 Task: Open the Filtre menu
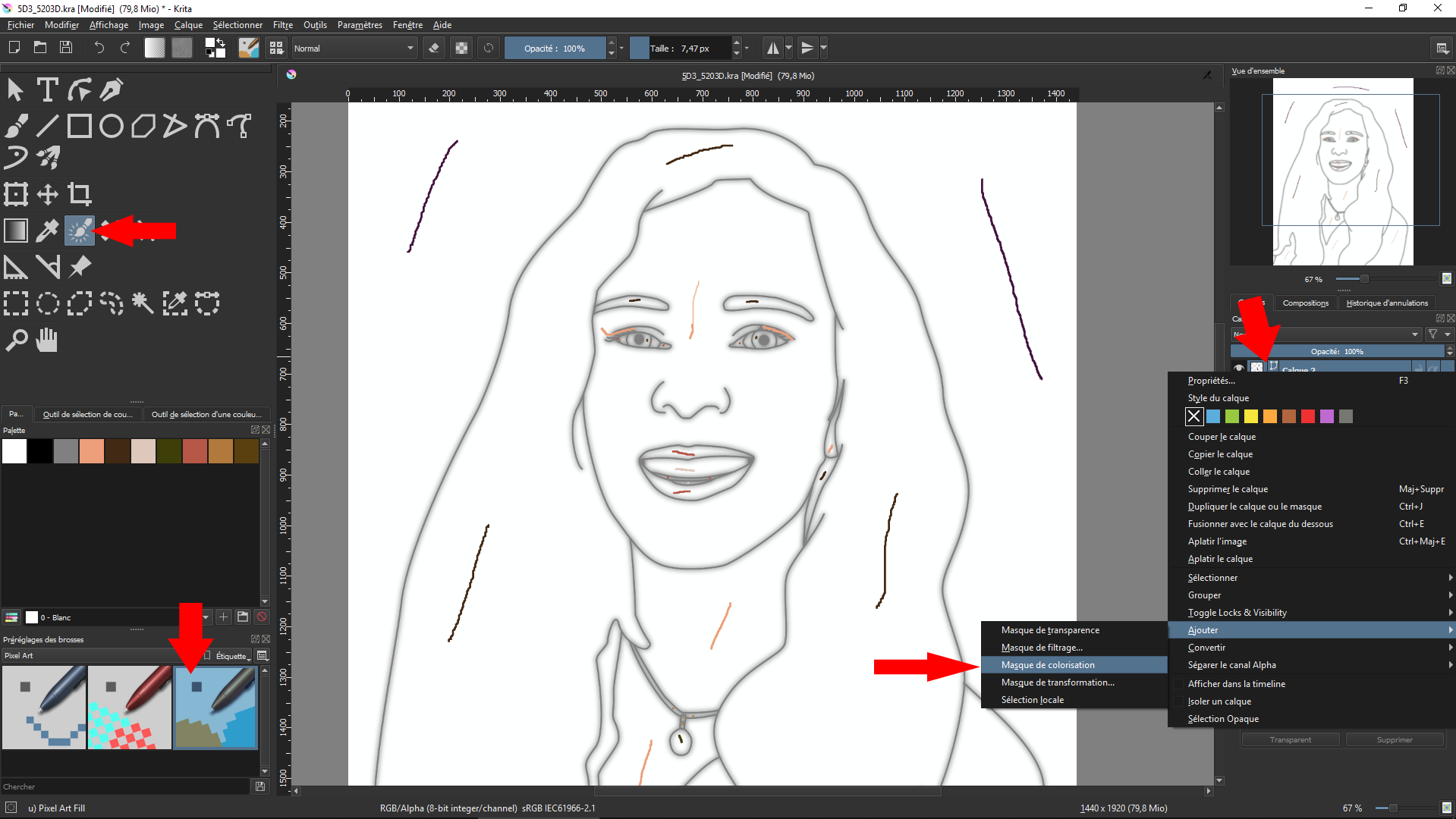[x=283, y=25]
